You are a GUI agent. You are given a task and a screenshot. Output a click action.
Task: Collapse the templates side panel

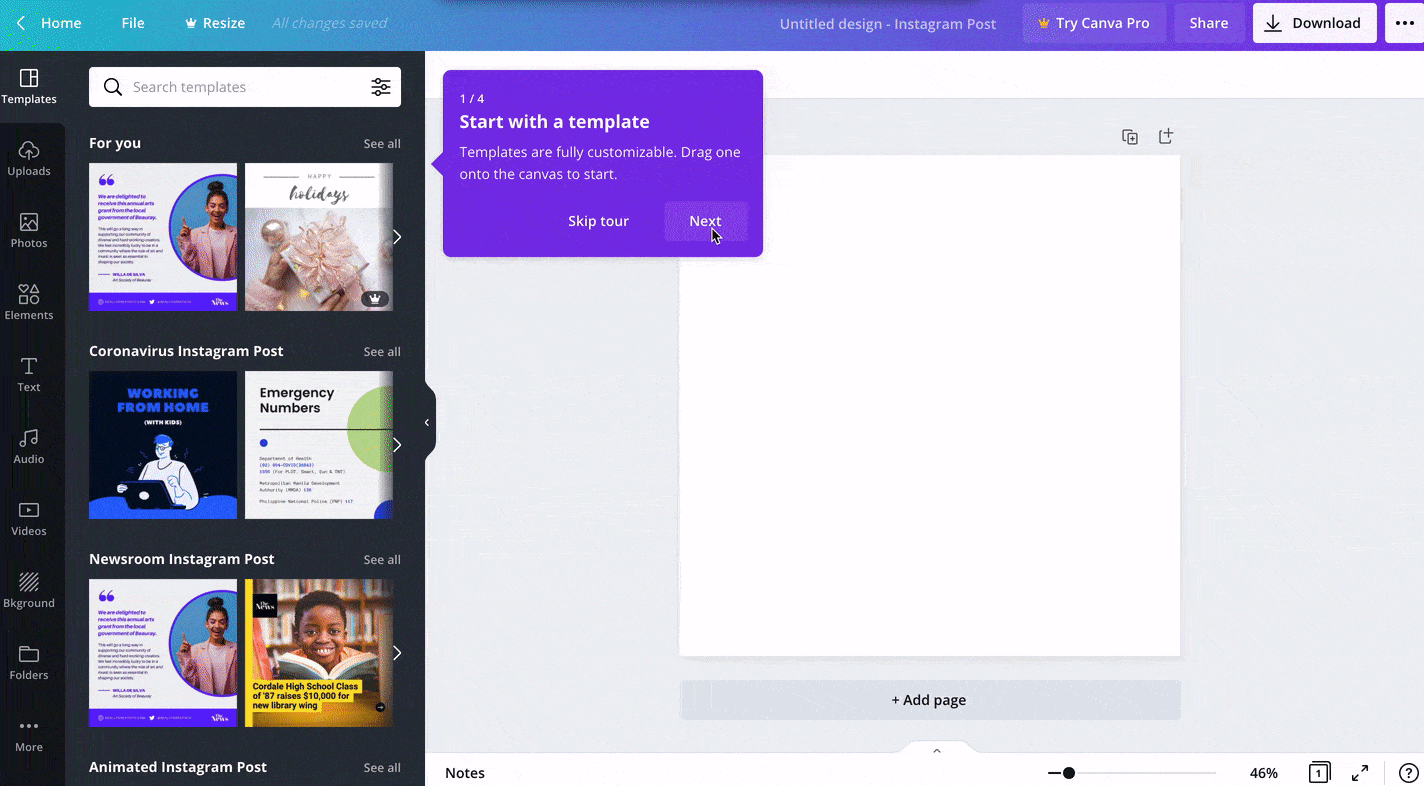426,421
